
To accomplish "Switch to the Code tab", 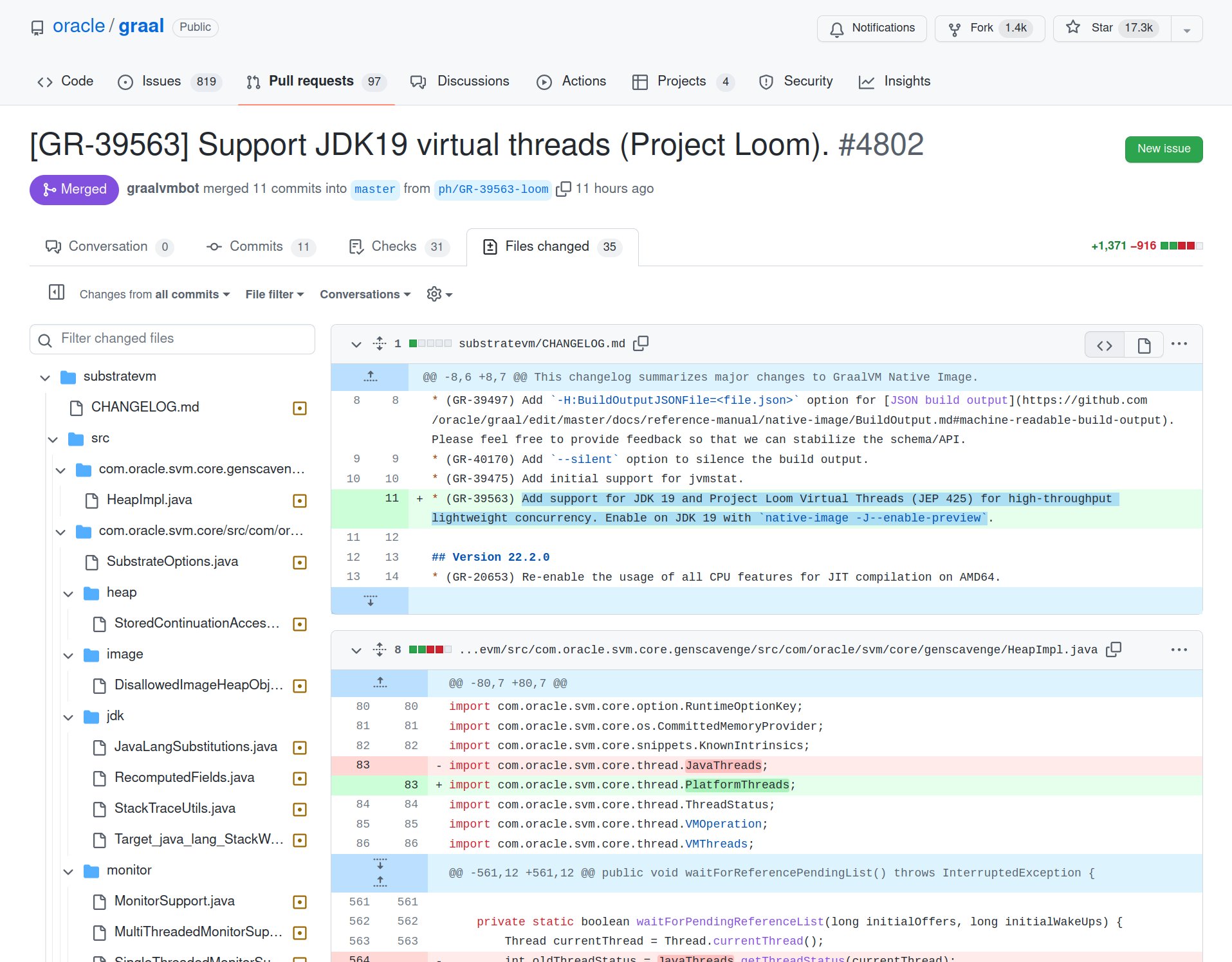I will coord(65,82).
